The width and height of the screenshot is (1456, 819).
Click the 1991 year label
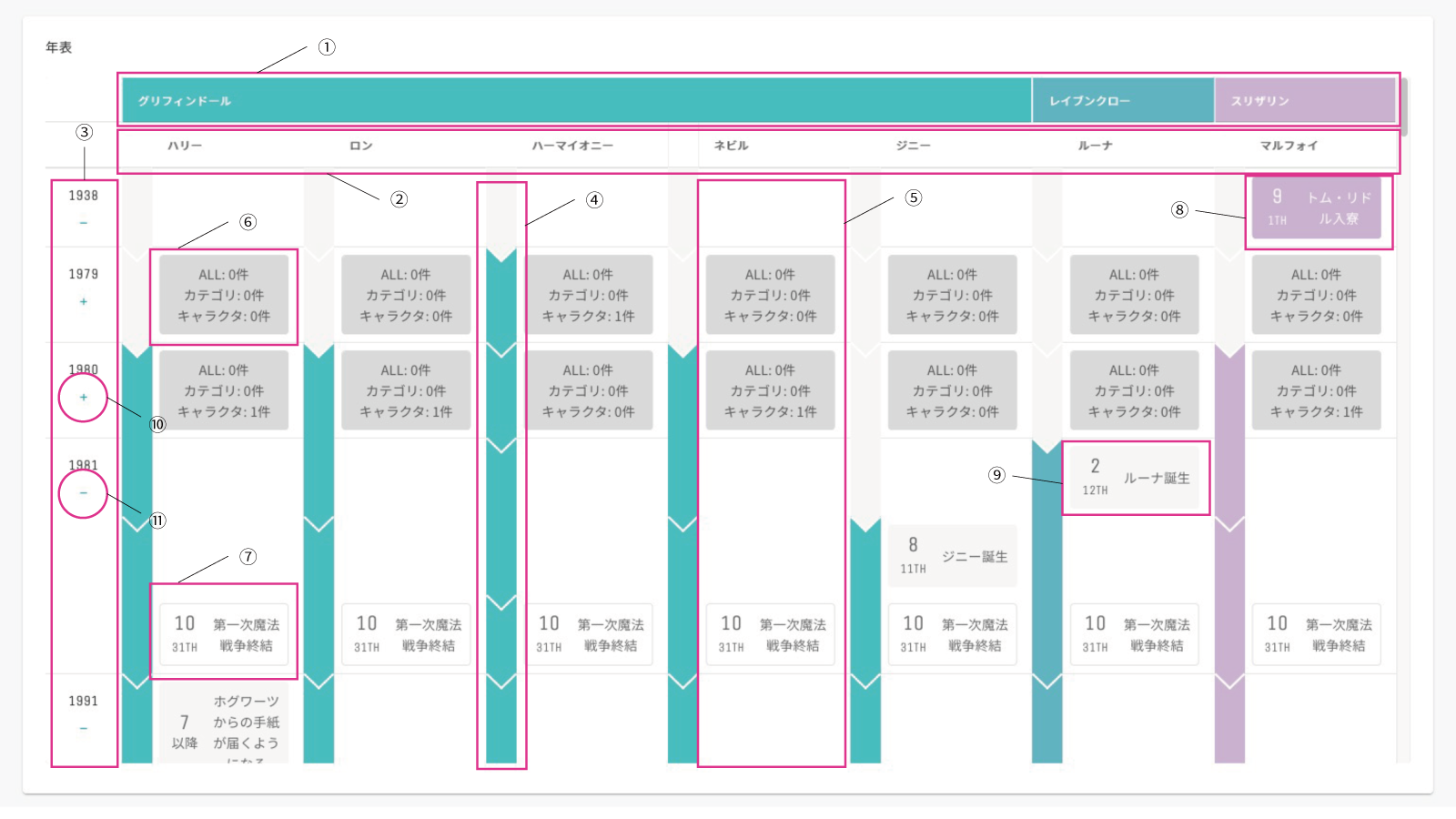(x=83, y=701)
